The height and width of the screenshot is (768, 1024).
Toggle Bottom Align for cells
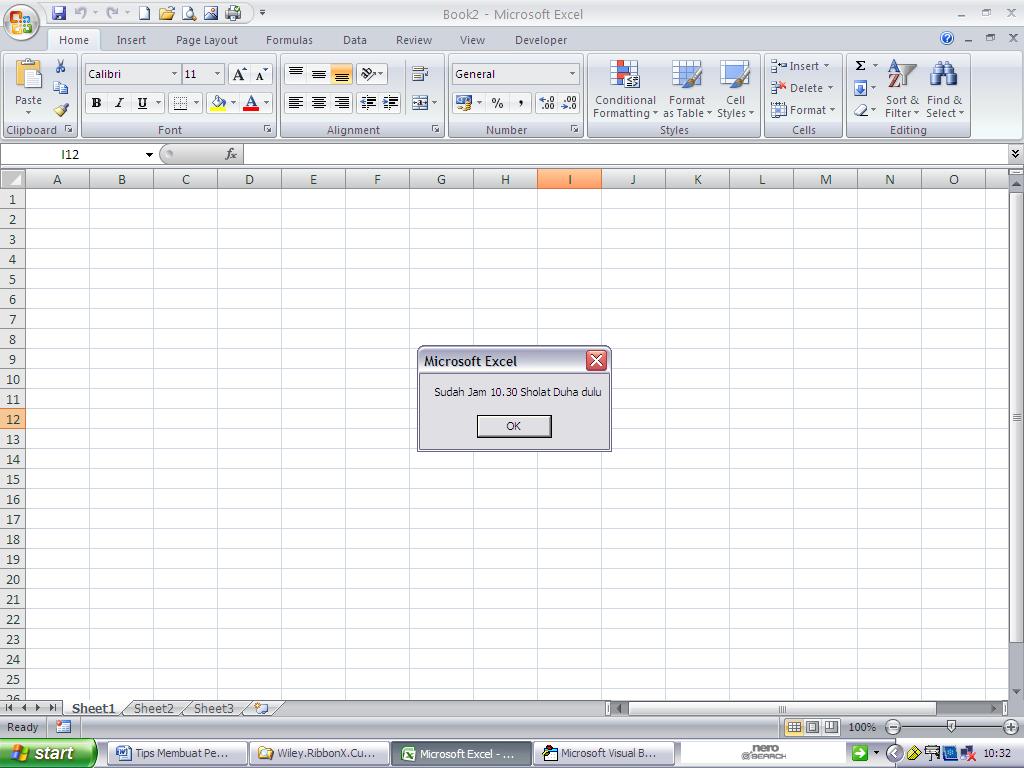click(342, 74)
